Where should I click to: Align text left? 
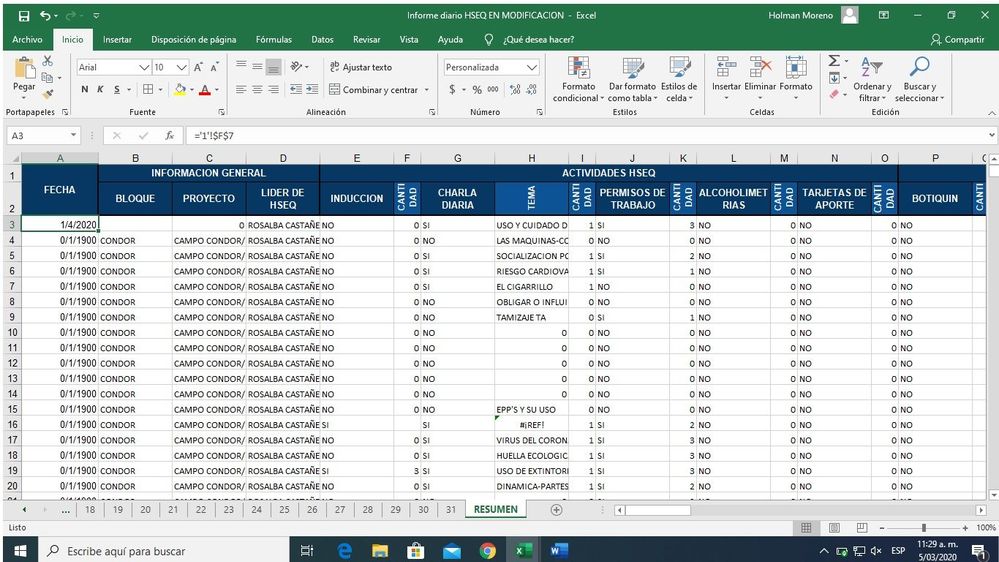click(241, 90)
